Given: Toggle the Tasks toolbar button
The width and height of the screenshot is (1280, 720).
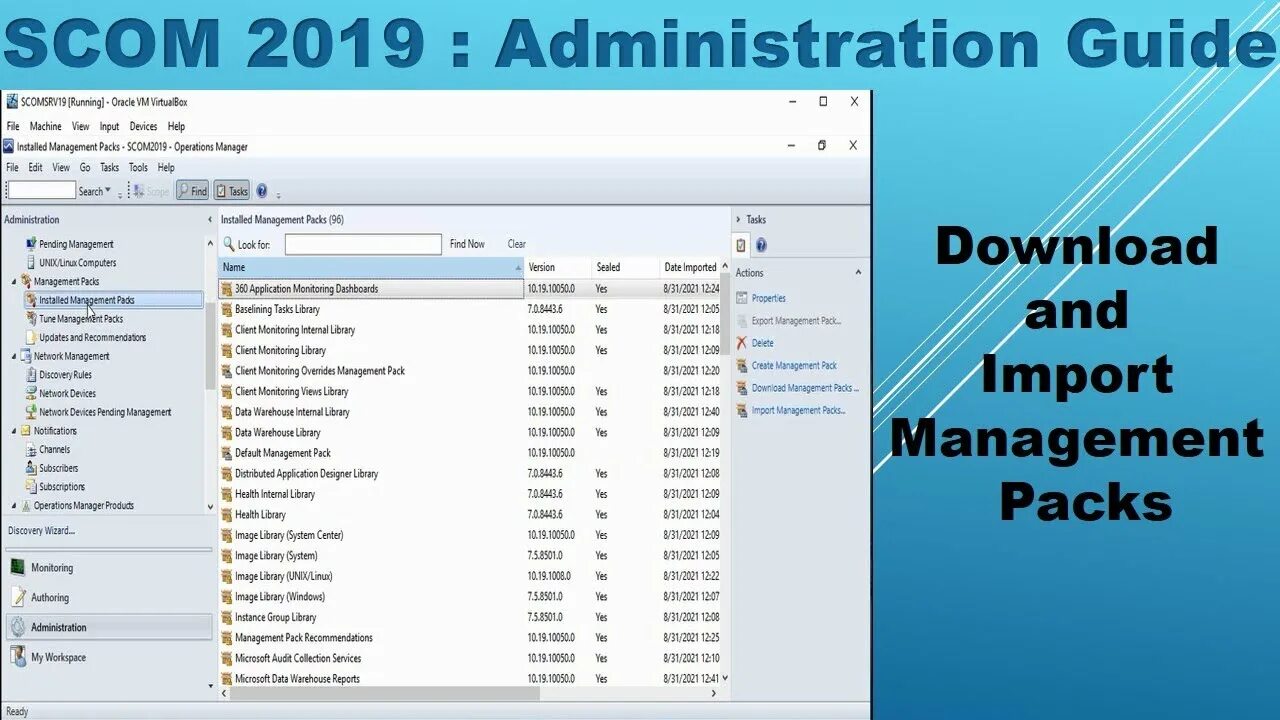Looking at the screenshot, I should (x=231, y=191).
